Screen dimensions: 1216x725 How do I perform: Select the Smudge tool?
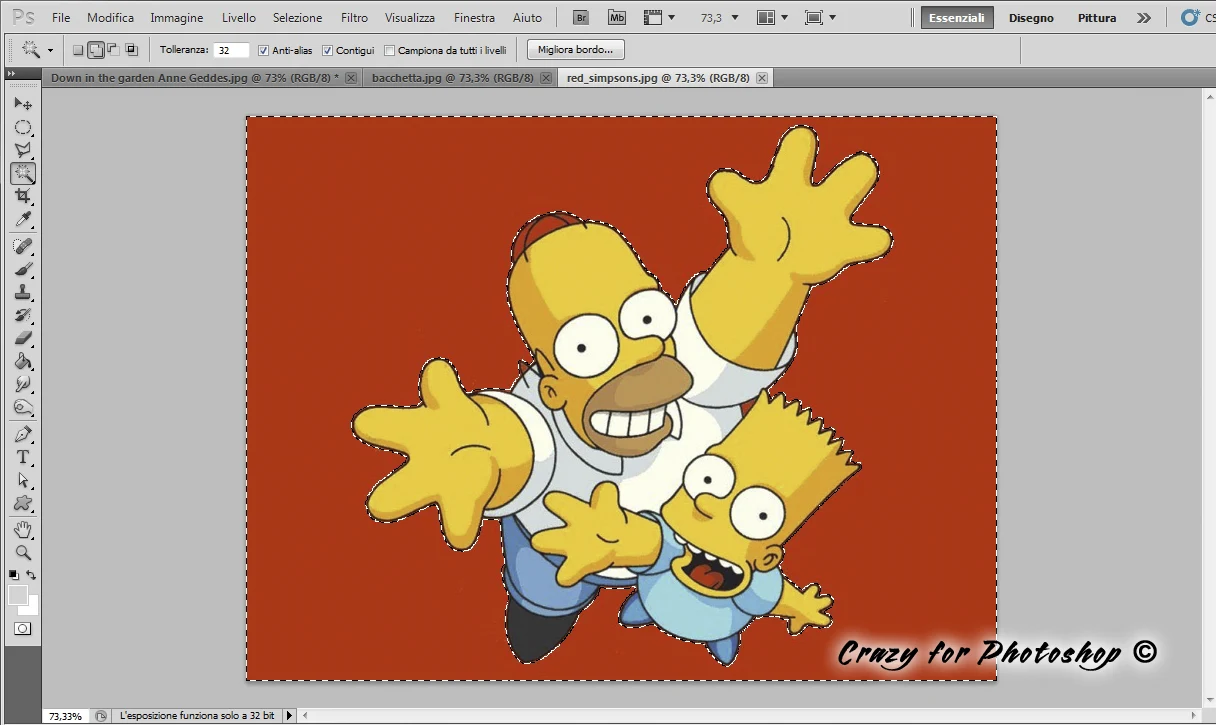(x=22, y=384)
